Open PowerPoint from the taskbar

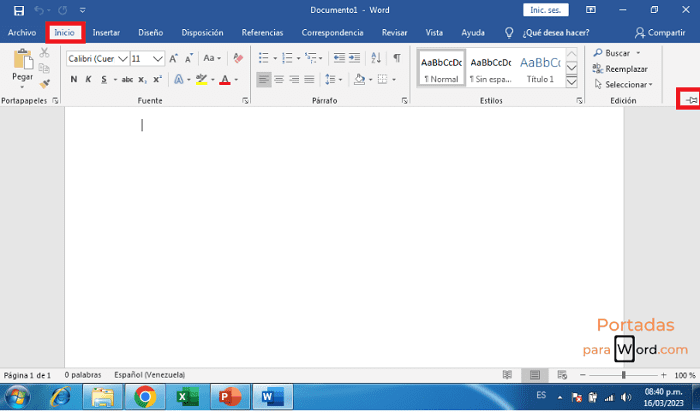tap(229, 397)
